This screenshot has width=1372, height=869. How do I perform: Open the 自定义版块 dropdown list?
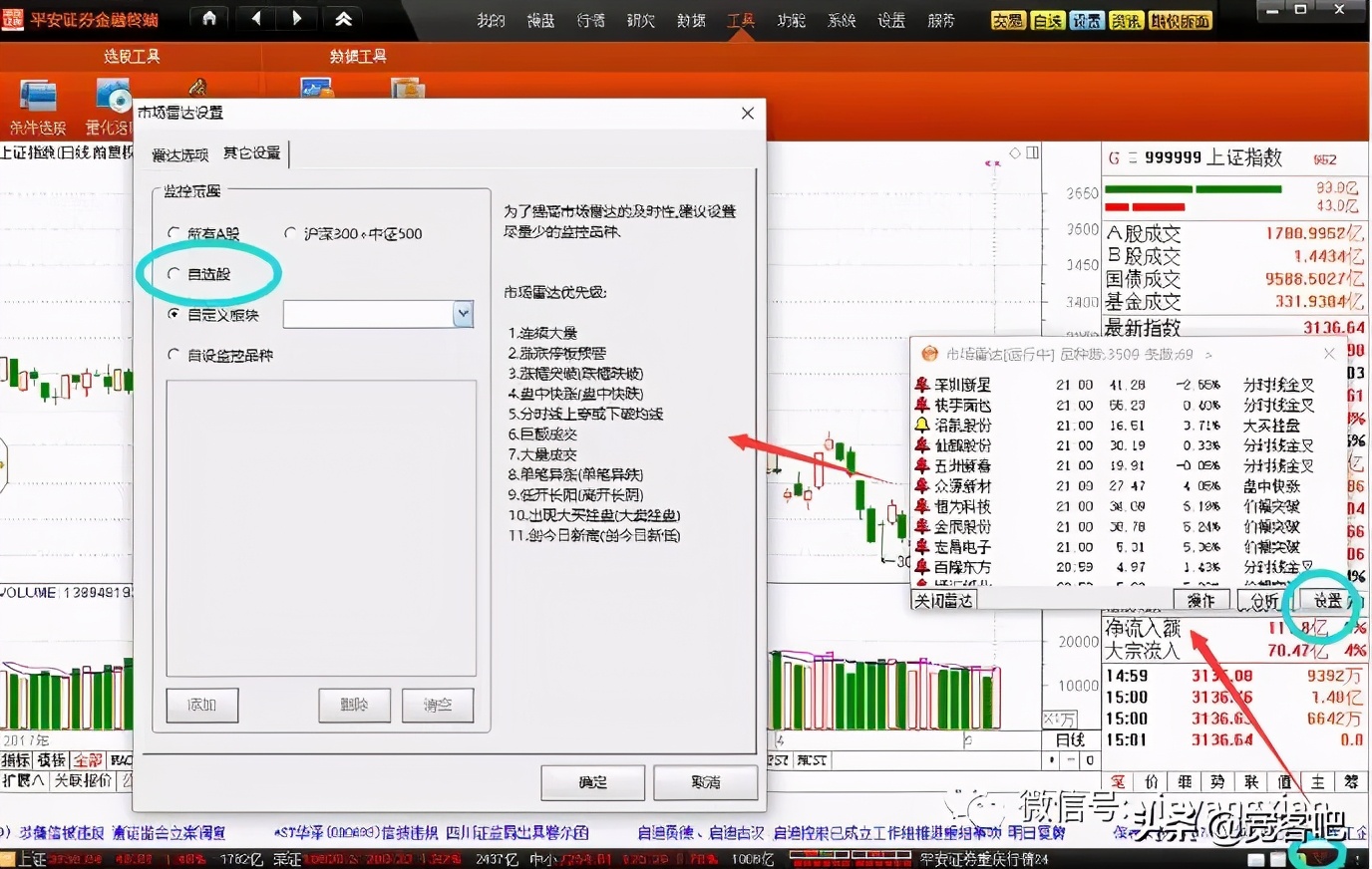coord(462,314)
